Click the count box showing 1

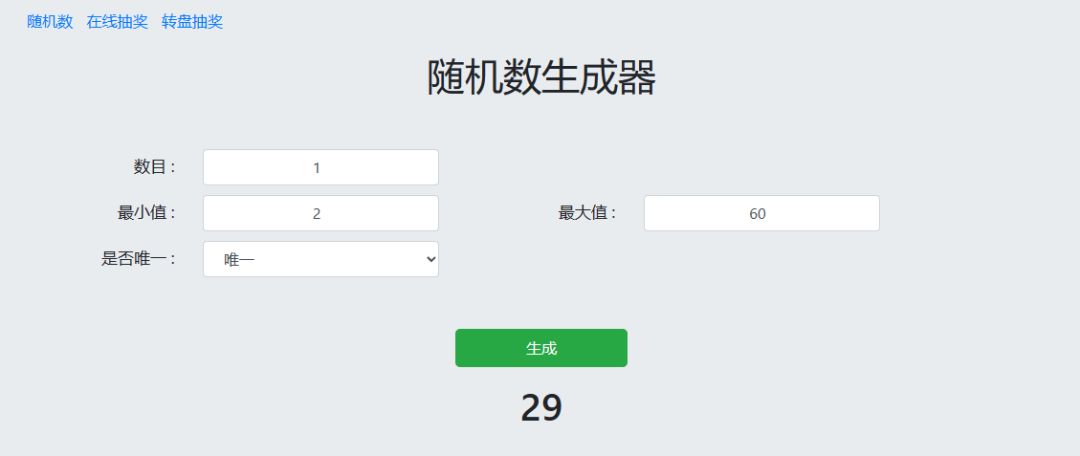(316, 167)
